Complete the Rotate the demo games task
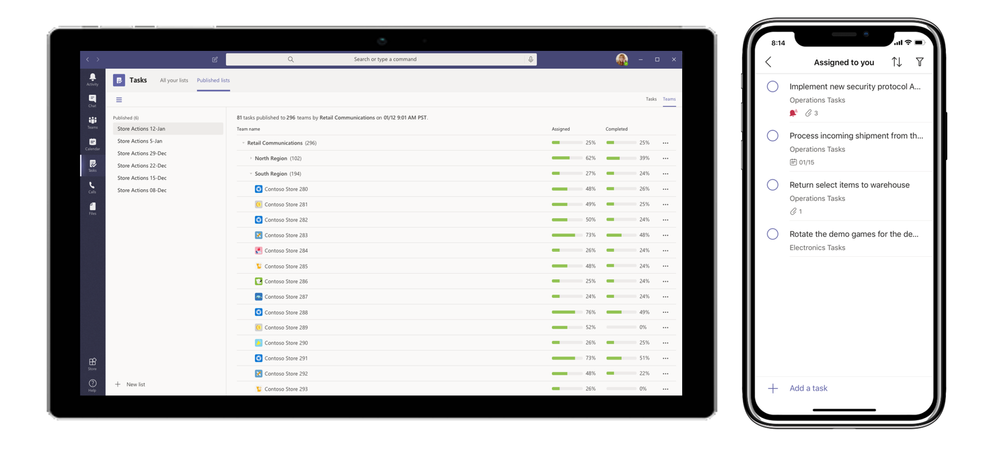 (x=773, y=234)
